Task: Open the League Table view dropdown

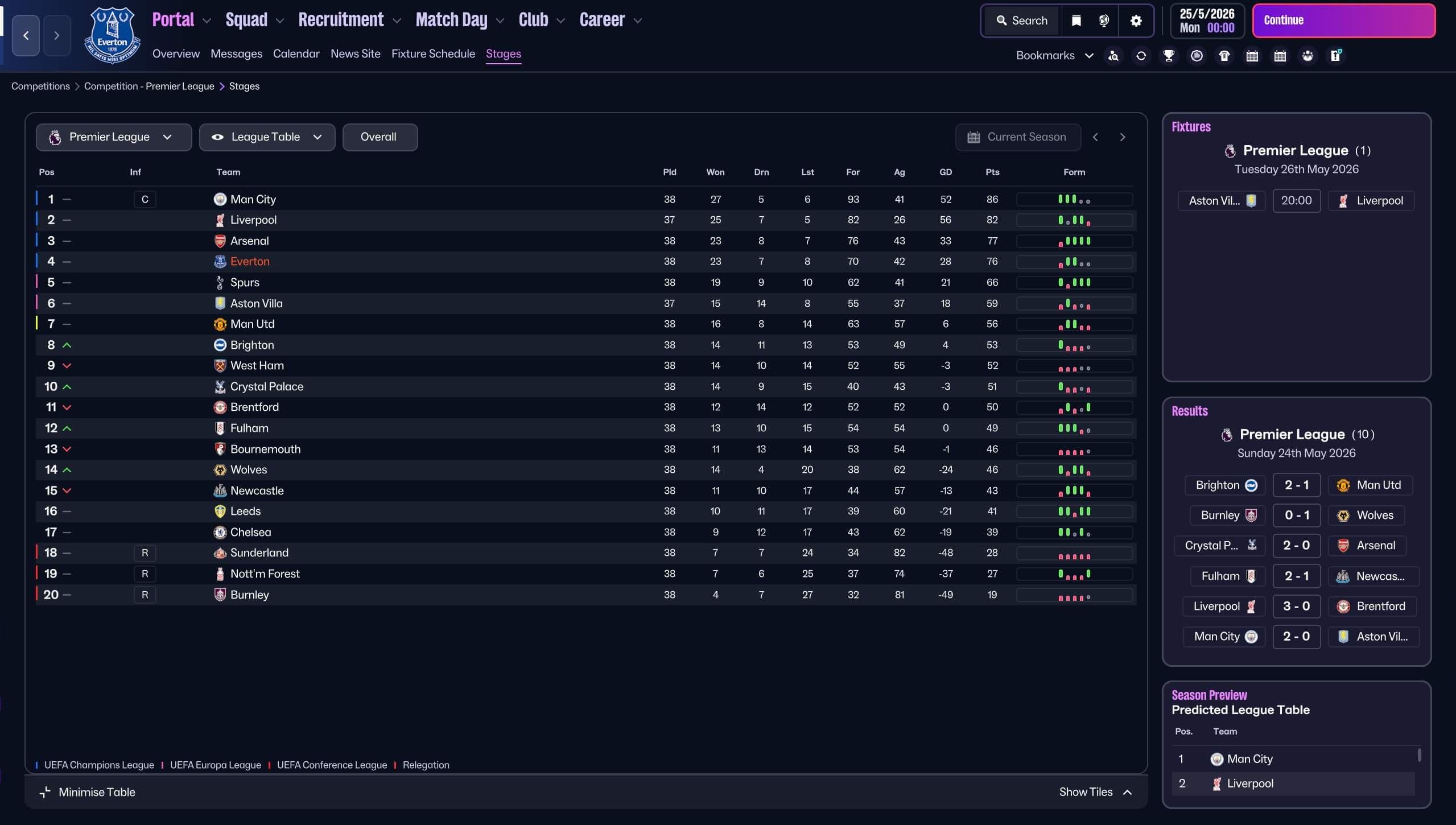Action: [267, 137]
